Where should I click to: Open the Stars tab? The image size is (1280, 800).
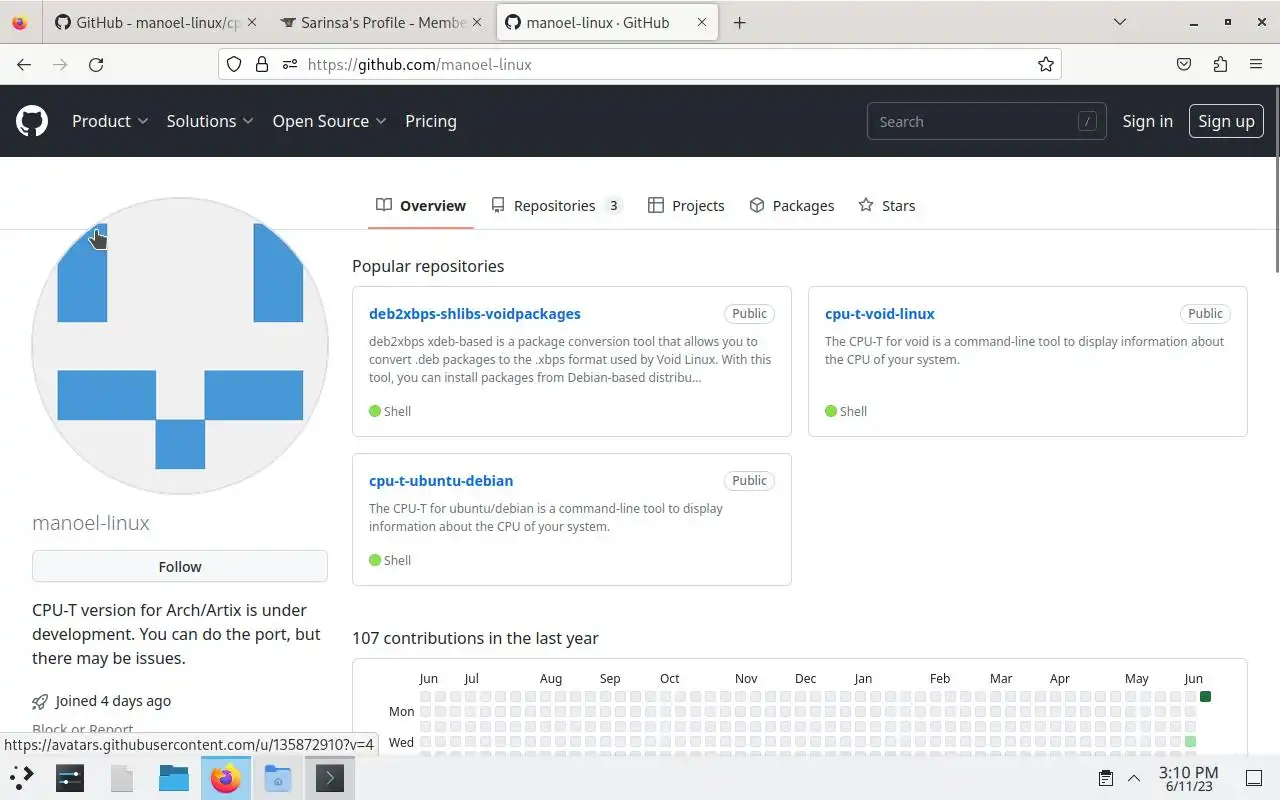(887, 205)
